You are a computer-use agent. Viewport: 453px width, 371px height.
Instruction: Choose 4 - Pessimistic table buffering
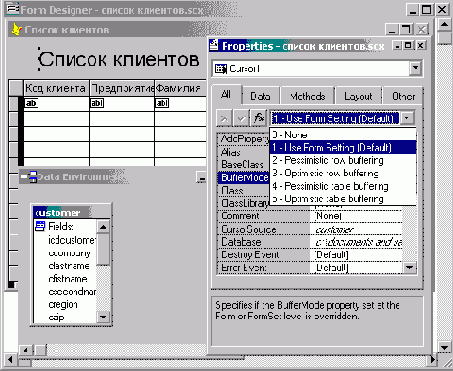click(343, 186)
